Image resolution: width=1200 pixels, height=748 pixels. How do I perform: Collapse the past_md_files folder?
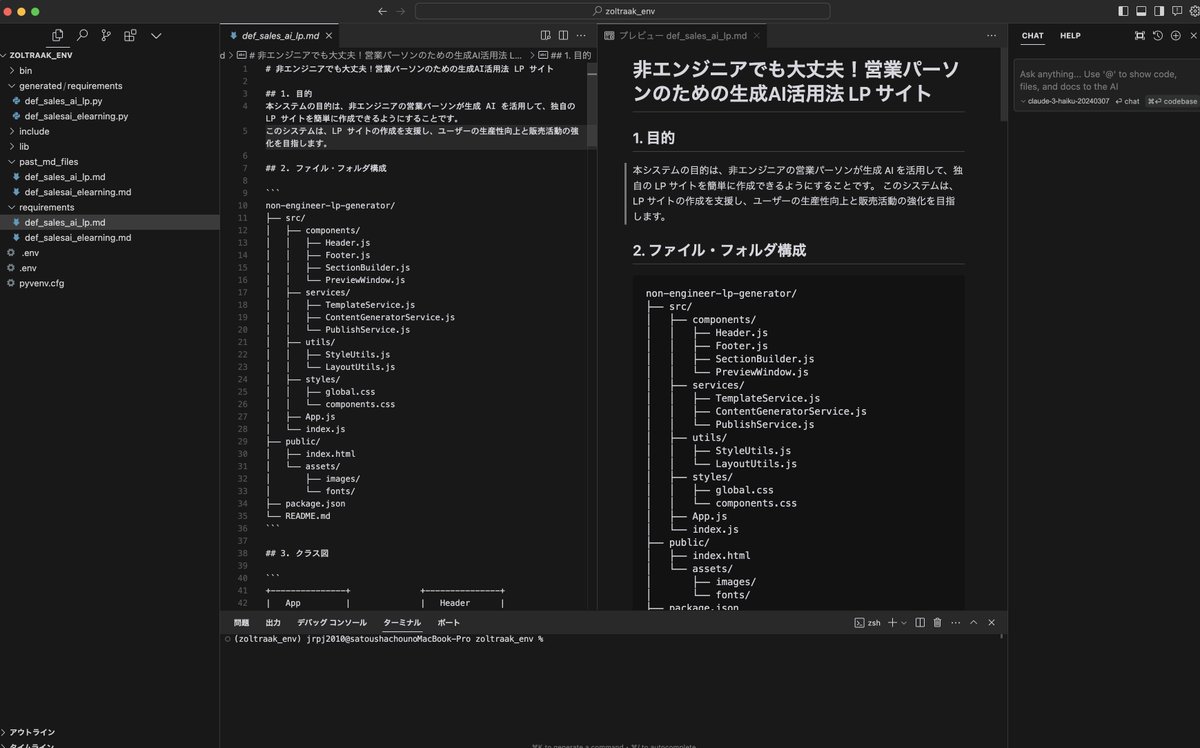109,161
